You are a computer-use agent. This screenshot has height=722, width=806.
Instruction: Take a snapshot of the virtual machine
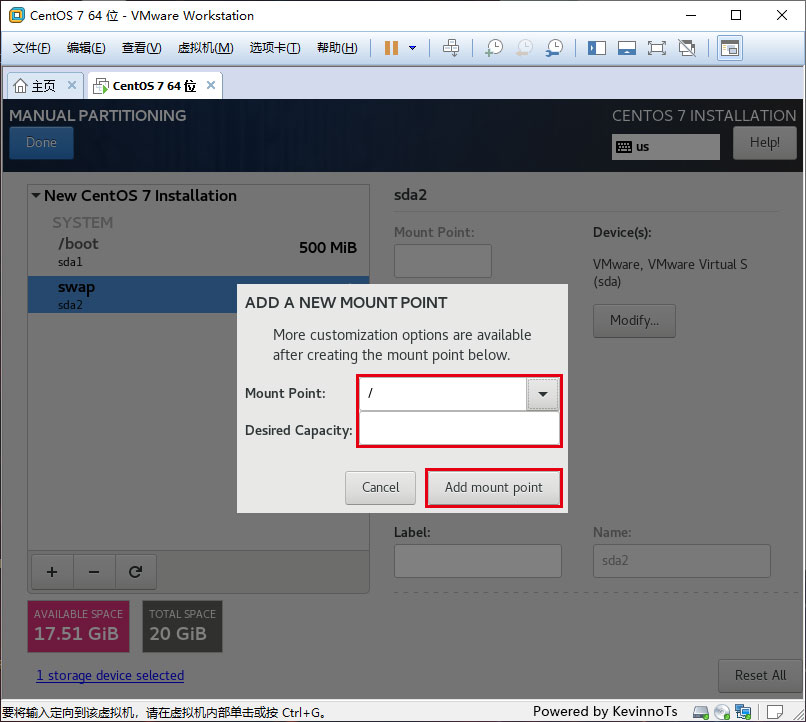coord(494,48)
